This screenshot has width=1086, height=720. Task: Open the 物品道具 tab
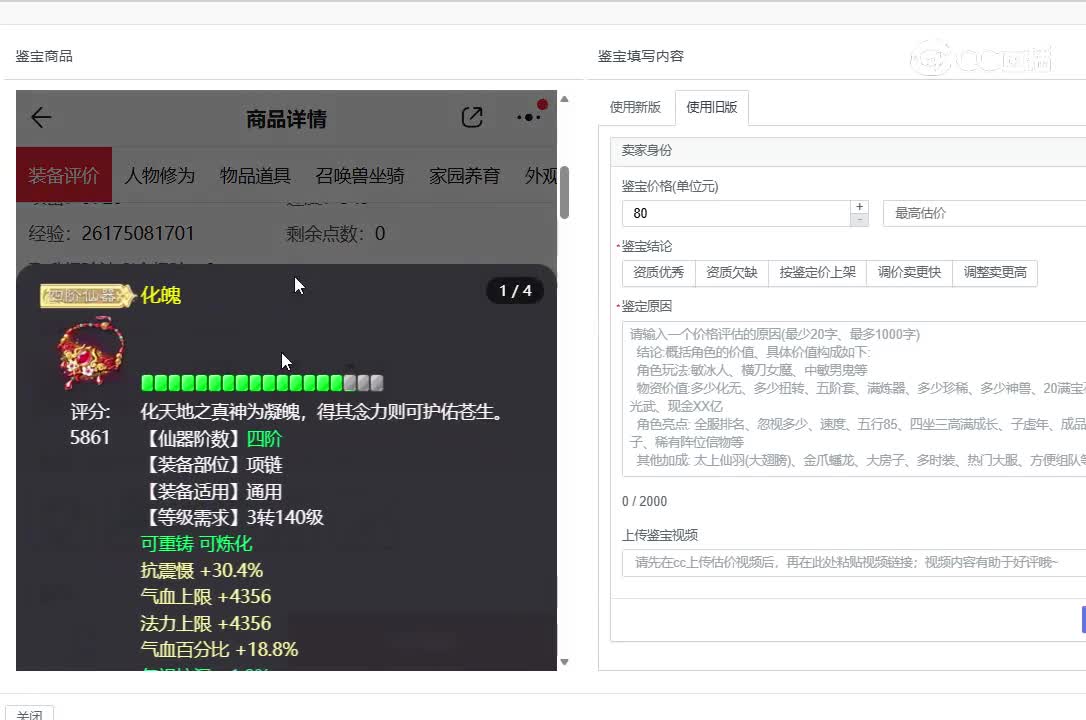pyautogui.click(x=255, y=176)
